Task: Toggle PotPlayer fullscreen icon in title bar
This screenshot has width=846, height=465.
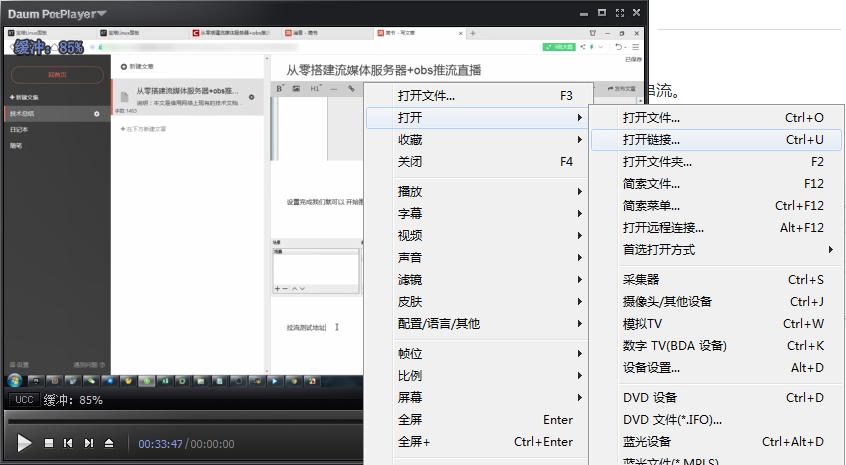Action: (619, 13)
